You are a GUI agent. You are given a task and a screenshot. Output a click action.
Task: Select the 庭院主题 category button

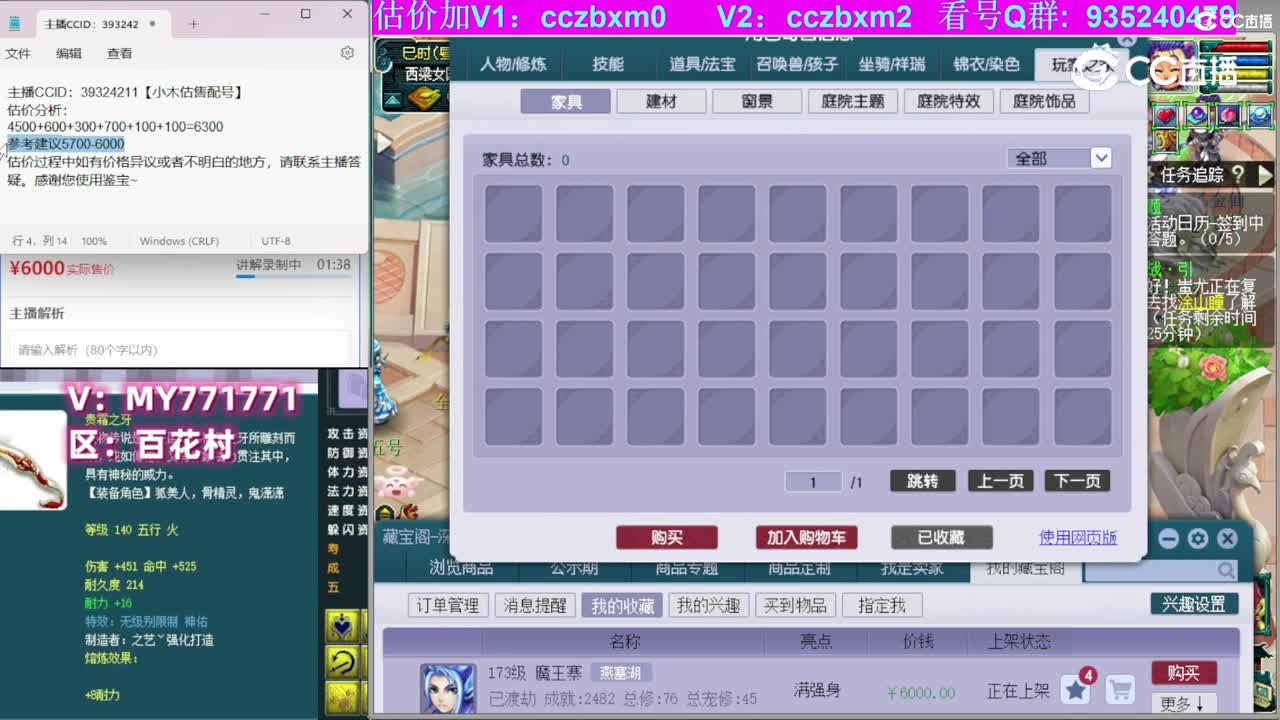[853, 101]
